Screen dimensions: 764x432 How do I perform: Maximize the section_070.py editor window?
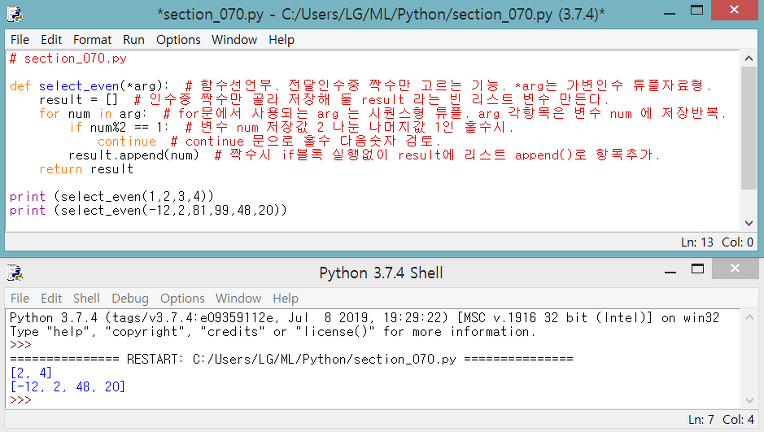point(697,11)
